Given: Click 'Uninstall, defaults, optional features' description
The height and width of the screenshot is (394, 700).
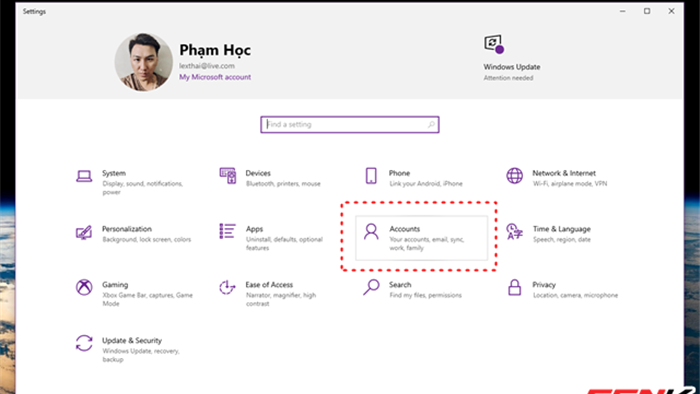Looking at the screenshot, I should tap(284, 244).
